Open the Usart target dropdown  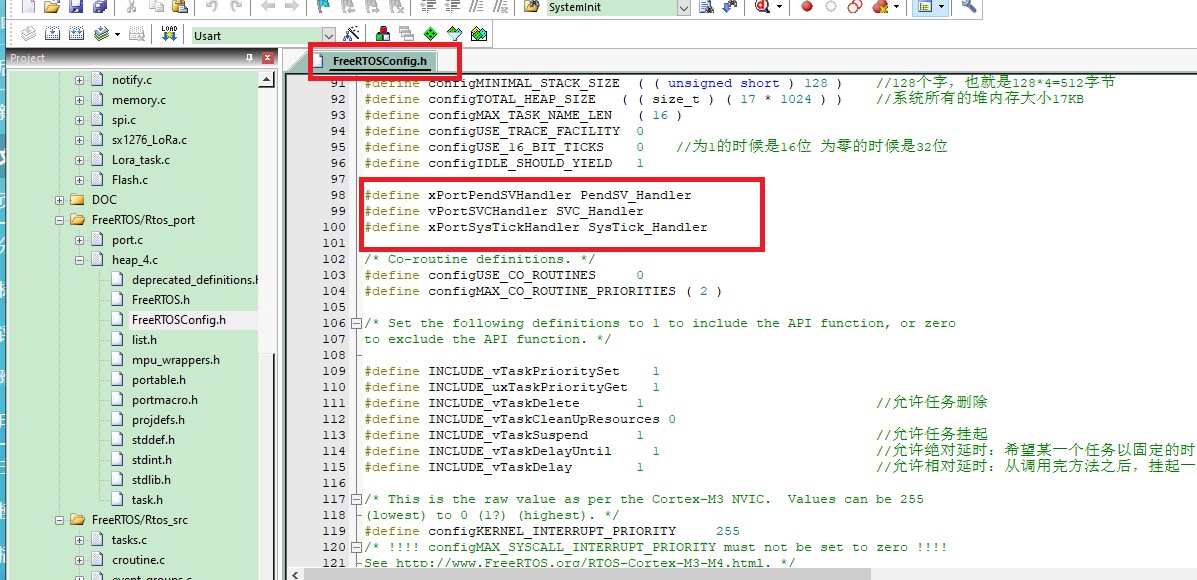327,35
